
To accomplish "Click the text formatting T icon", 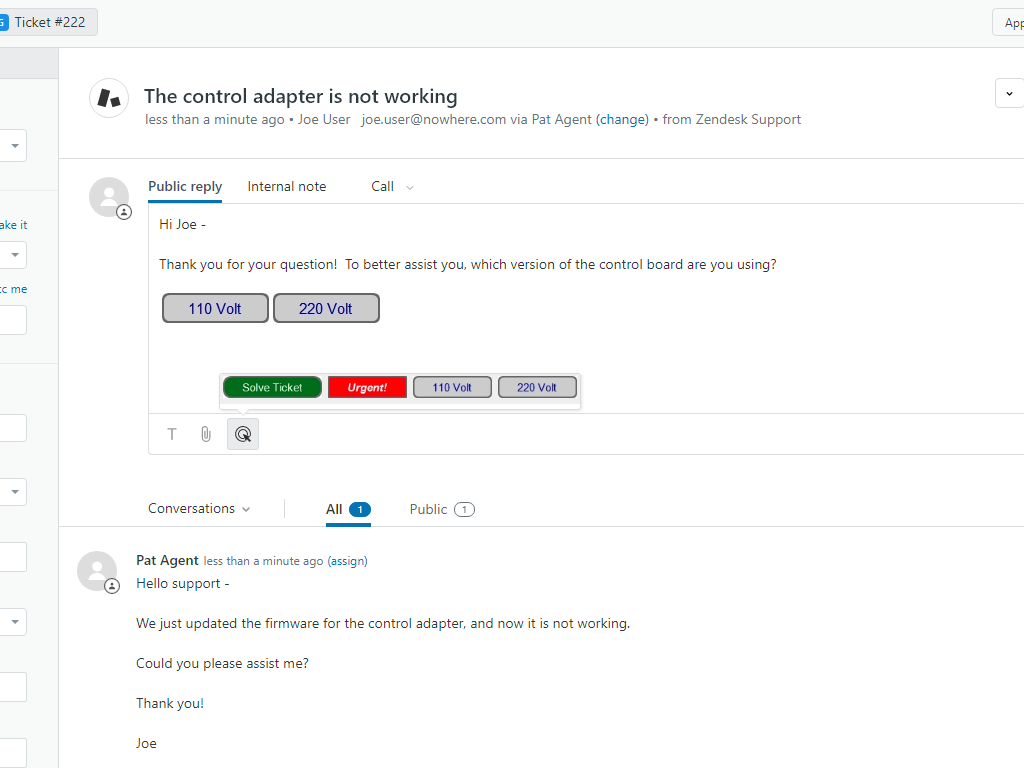I will pos(172,434).
